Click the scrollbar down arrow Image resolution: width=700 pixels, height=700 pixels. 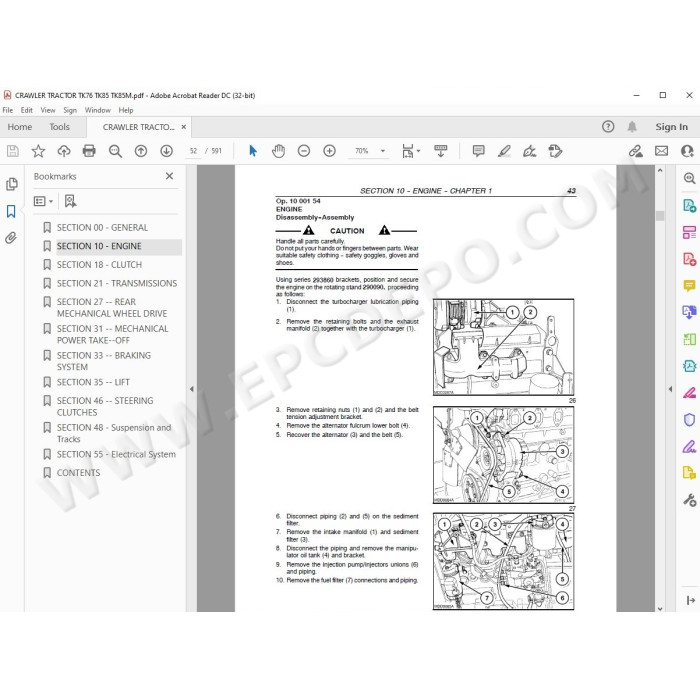coord(660,608)
